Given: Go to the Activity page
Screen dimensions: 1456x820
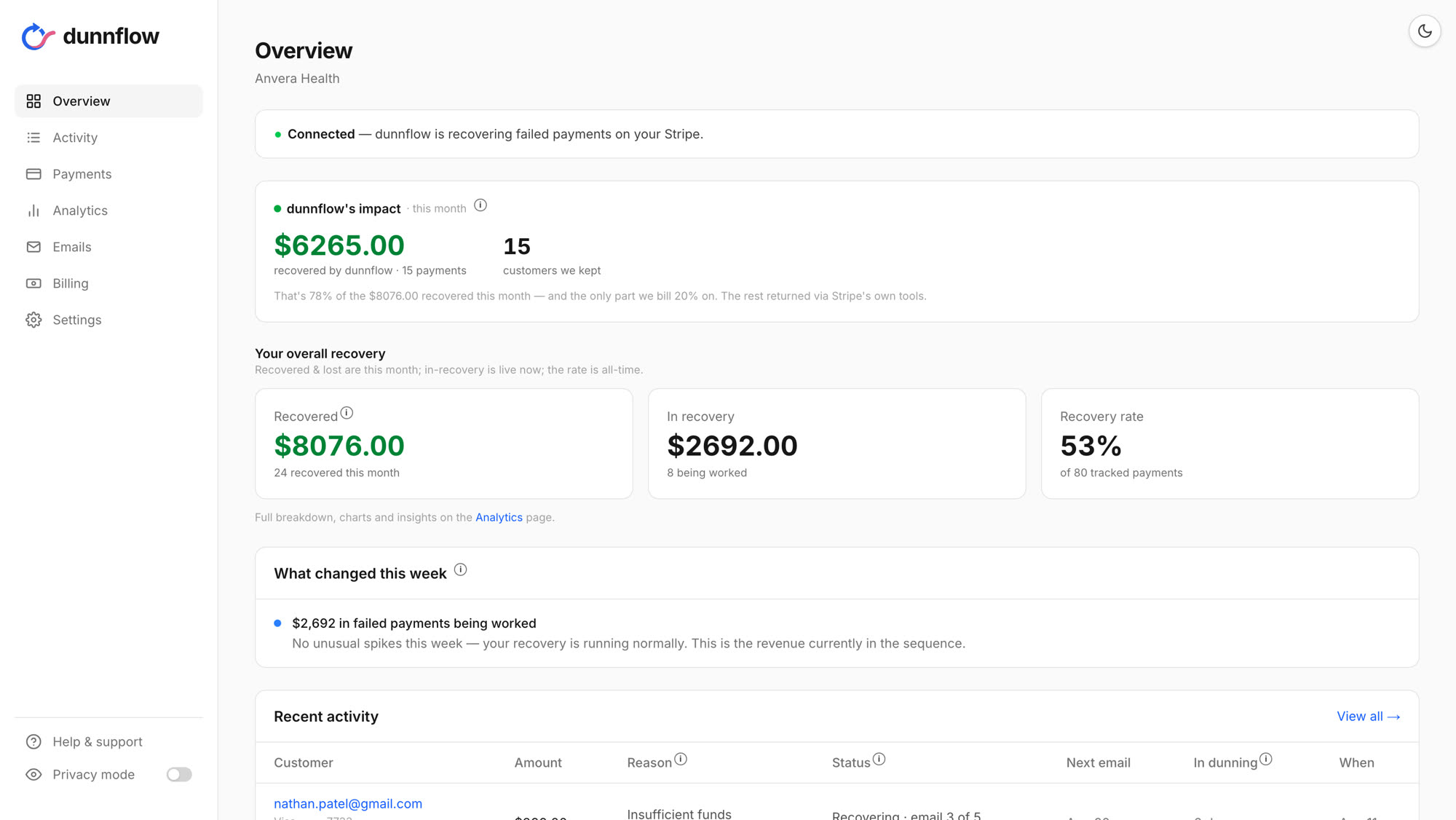Looking at the screenshot, I should (x=108, y=138).
